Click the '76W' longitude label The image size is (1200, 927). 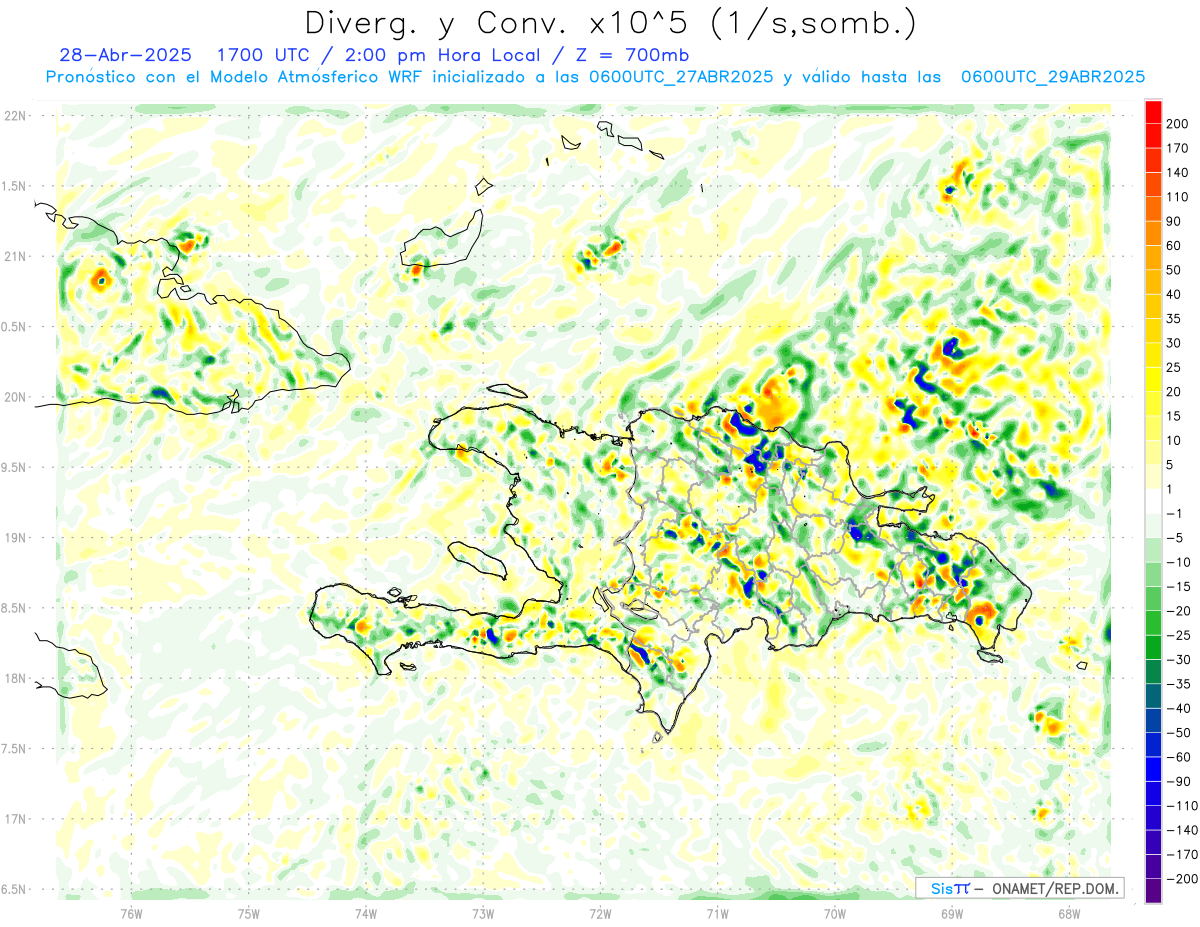pyautogui.click(x=131, y=912)
